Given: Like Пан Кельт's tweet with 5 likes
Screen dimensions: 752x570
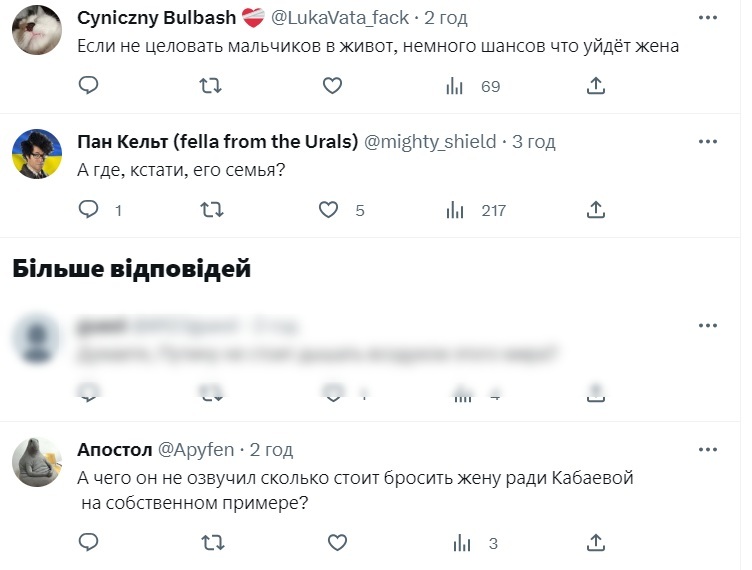Looking at the screenshot, I should [x=329, y=210].
